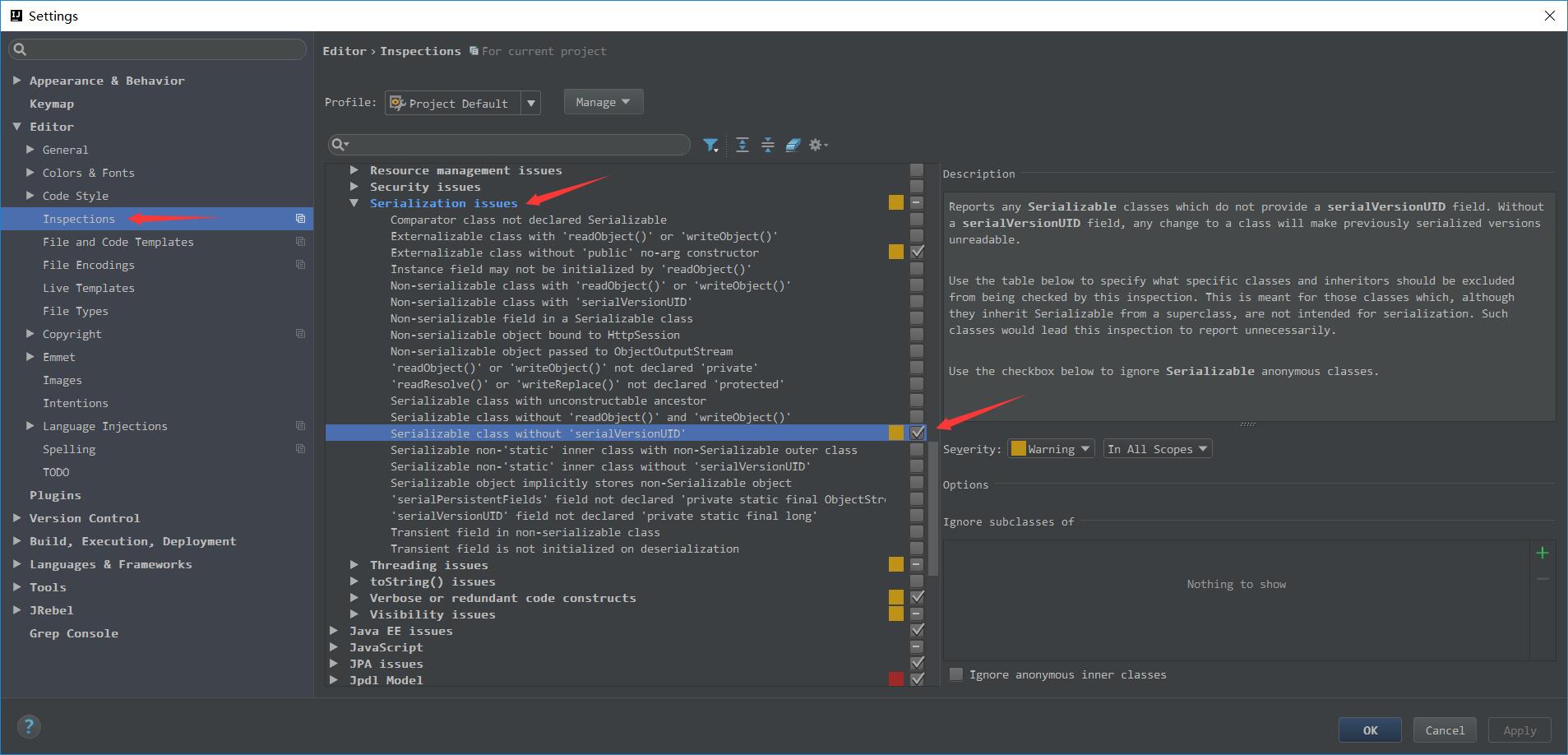The height and width of the screenshot is (755, 1568).
Task: Open the Severity 'Warning' dropdown
Action: 1051,449
